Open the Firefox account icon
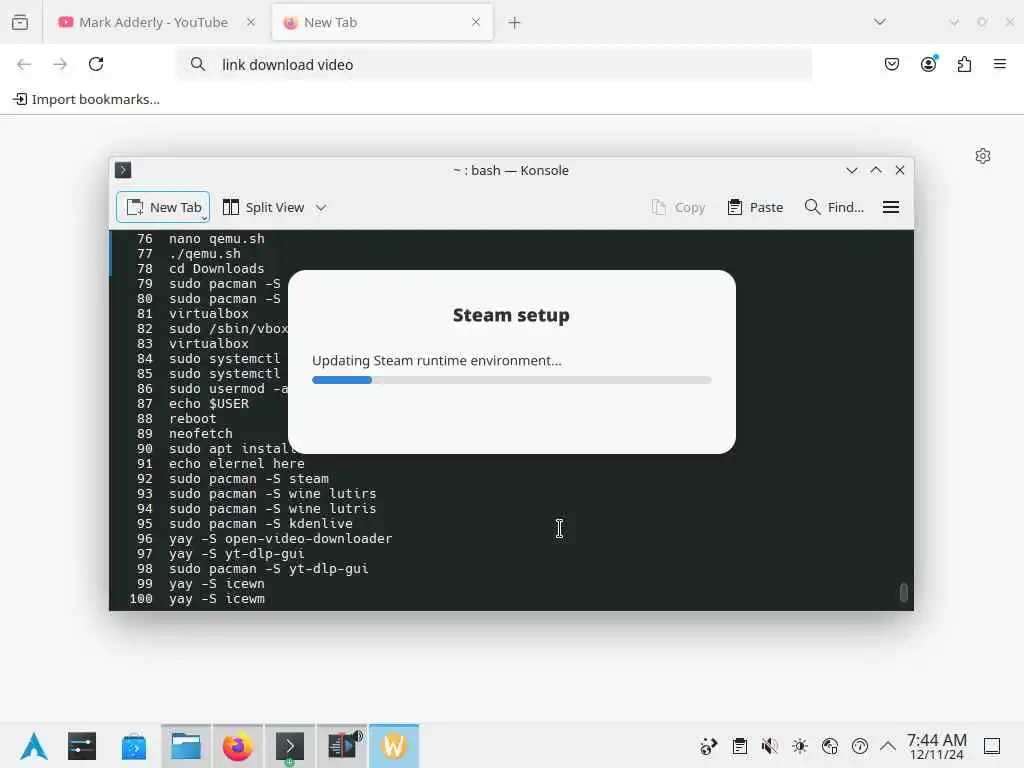The image size is (1024, 768). 929,64
